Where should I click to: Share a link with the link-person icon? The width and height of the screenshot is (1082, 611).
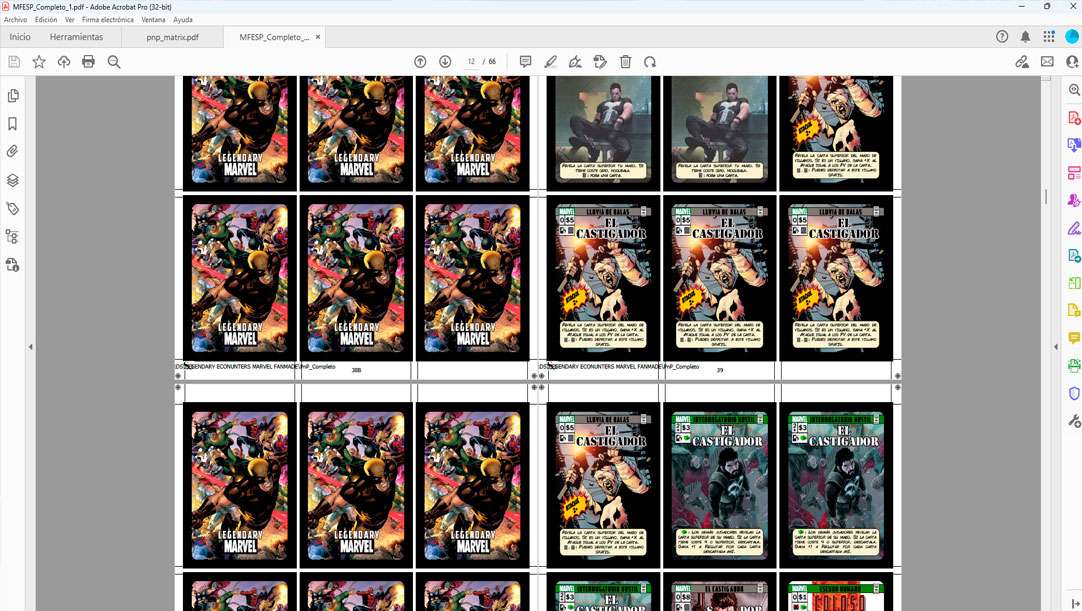(1022, 62)
